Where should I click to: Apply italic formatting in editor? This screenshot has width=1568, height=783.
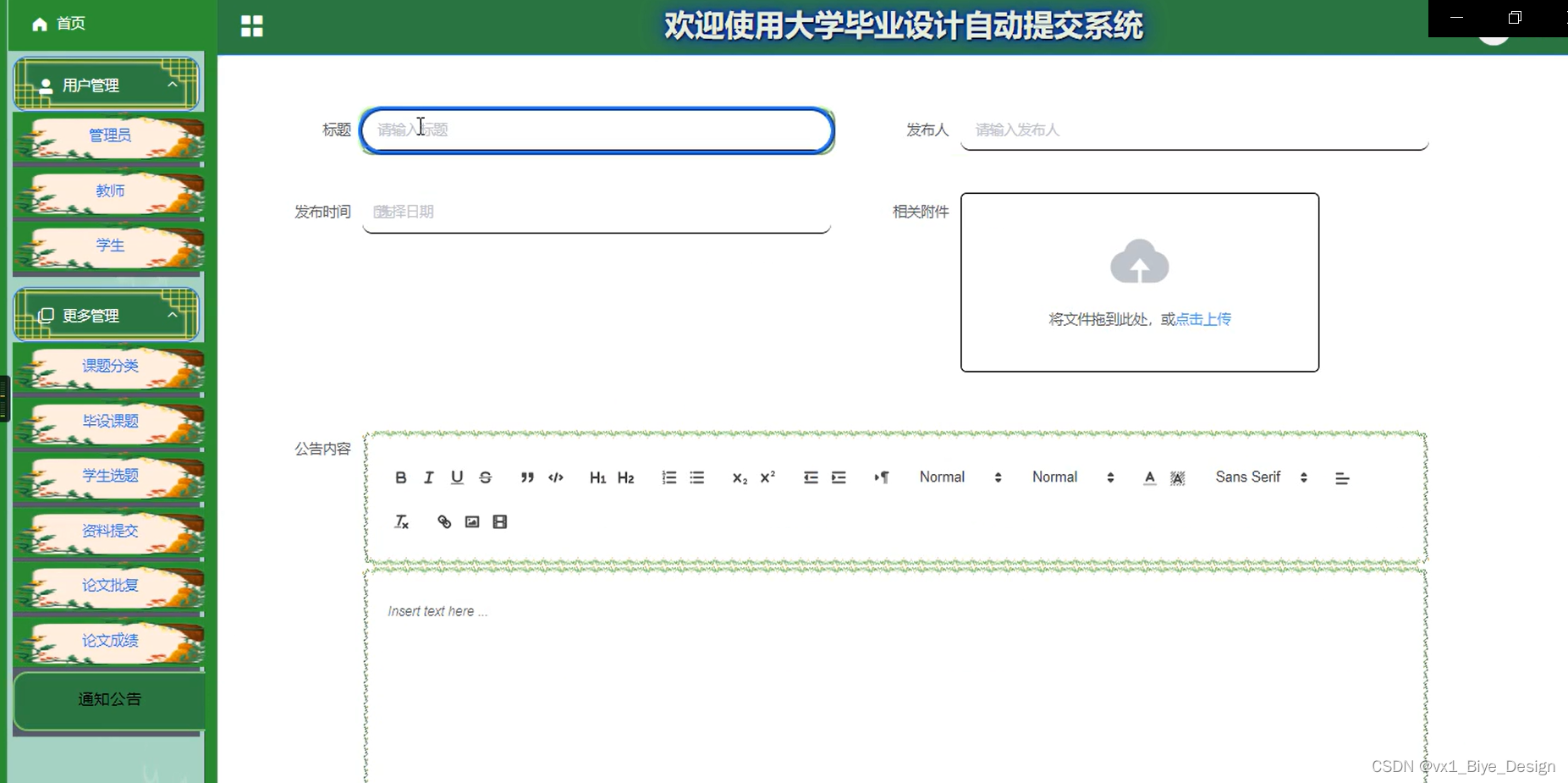(429, 477)
